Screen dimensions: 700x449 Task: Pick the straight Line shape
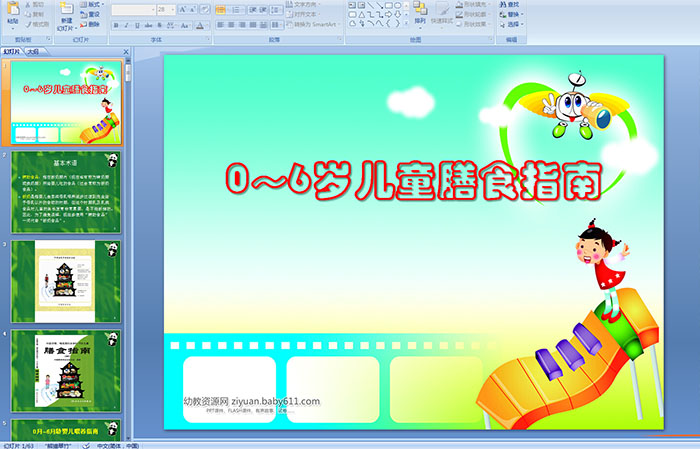pos(370,5)
